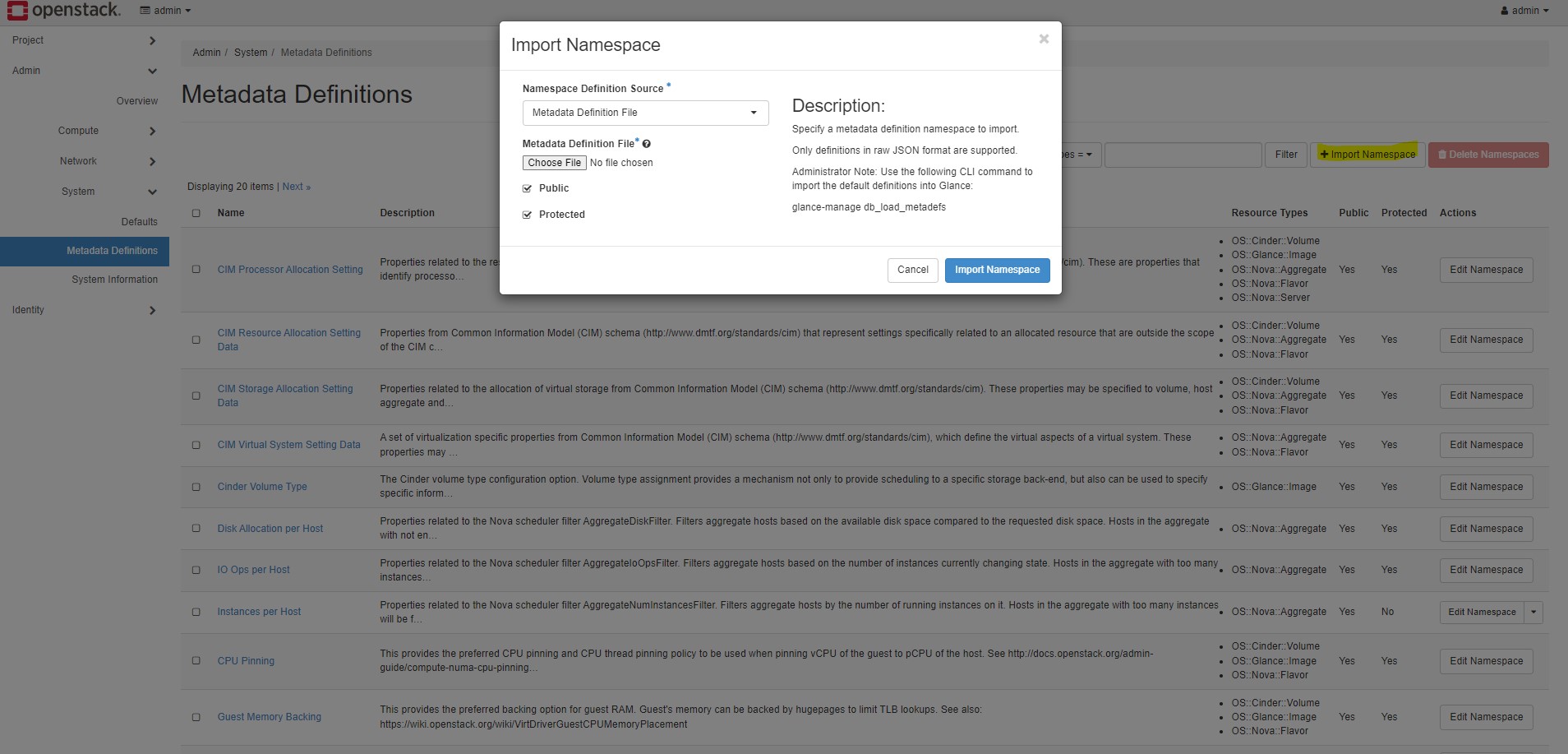Open the CIM Storage Allocation Setting Data link
The height and width of the screenshot is (754, 1568).
pyautogui.click(x=285, y=396)
